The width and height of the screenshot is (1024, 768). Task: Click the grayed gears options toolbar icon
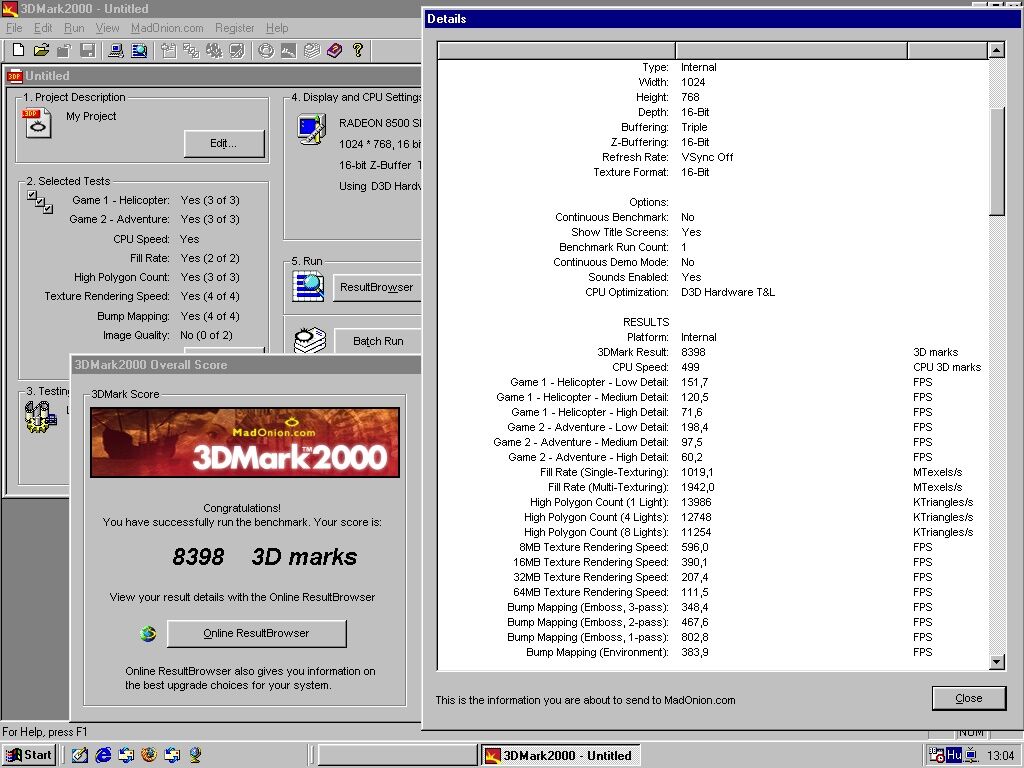click(x=214, y=50)
